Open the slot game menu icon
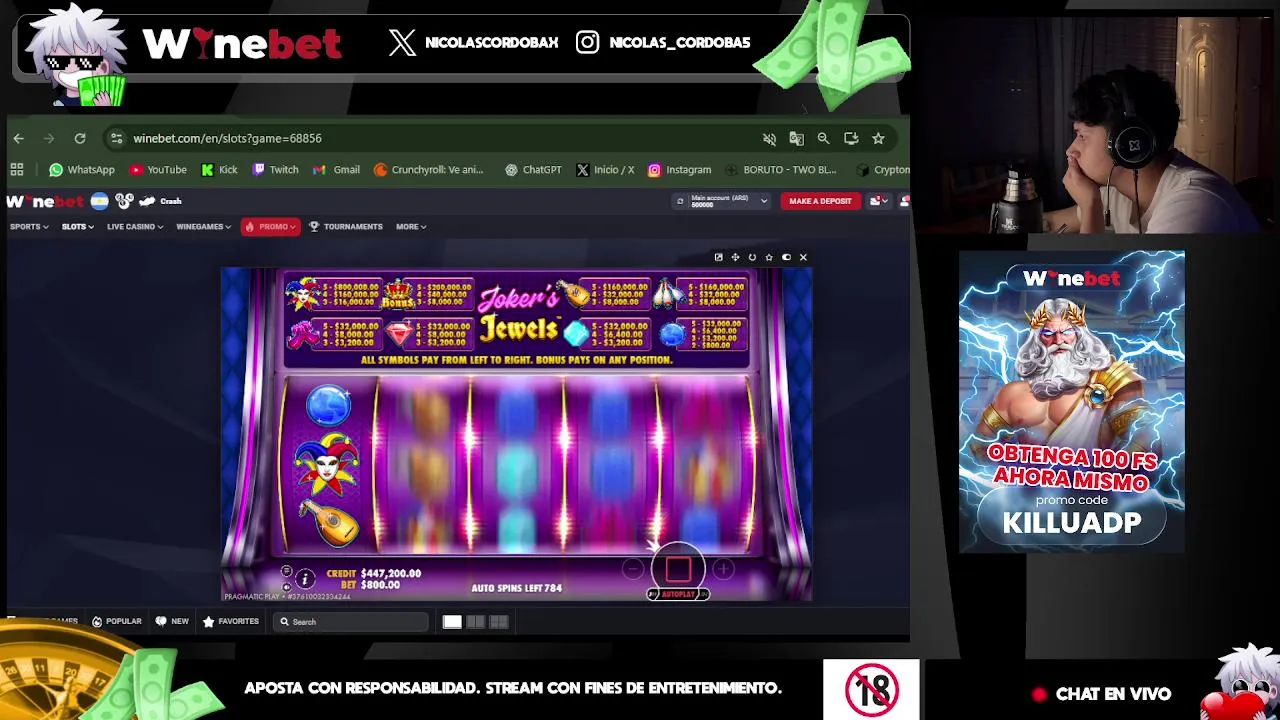Image resolution: width=1280 pixels, height=720 pixels. [x=286, y=572]
